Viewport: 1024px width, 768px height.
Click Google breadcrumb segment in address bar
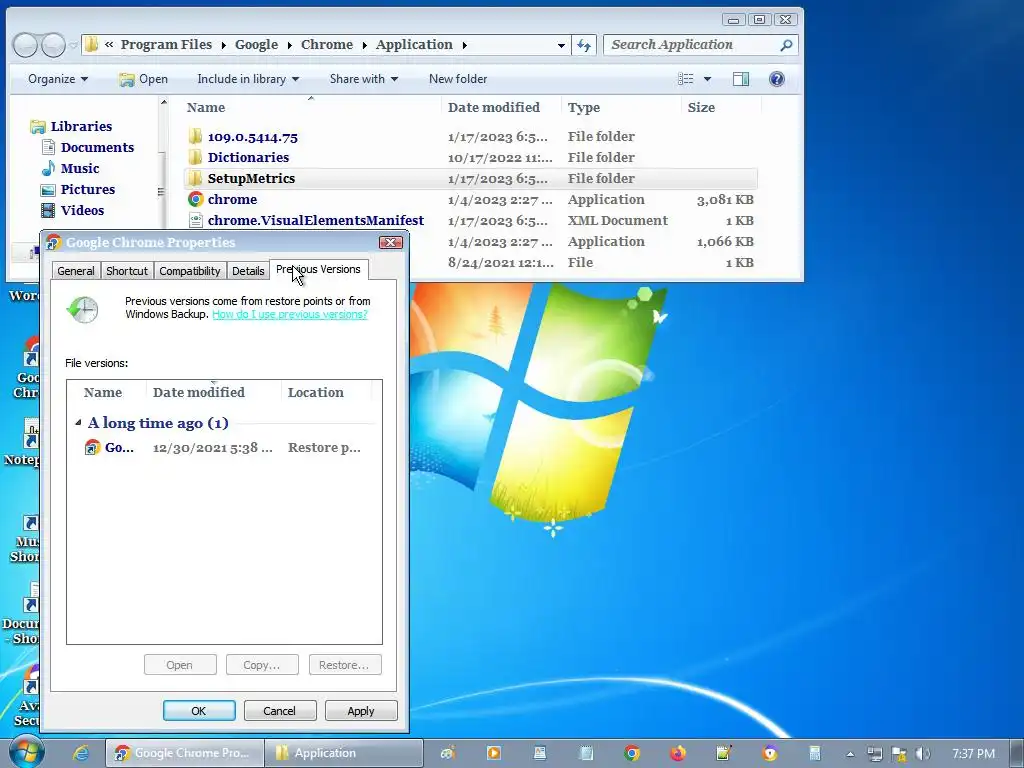click(x=256, y=45)
